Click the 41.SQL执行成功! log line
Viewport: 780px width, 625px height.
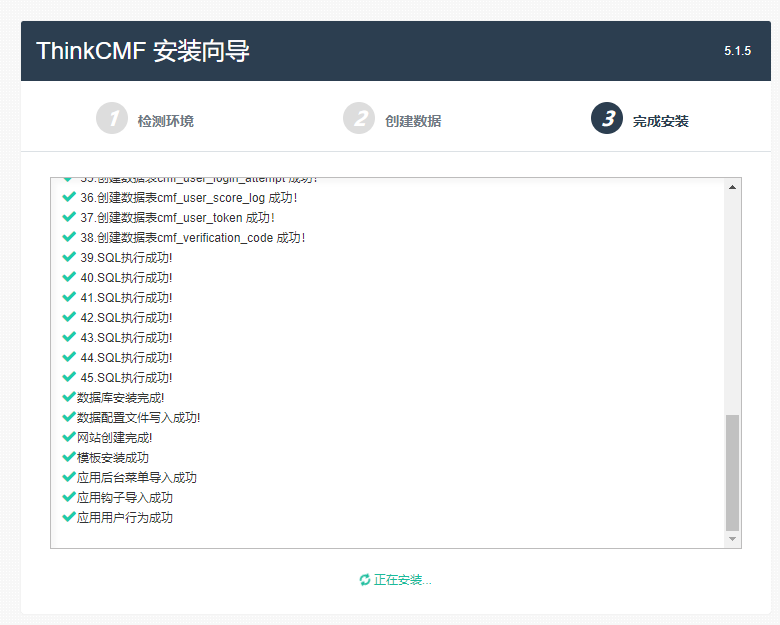126,298
